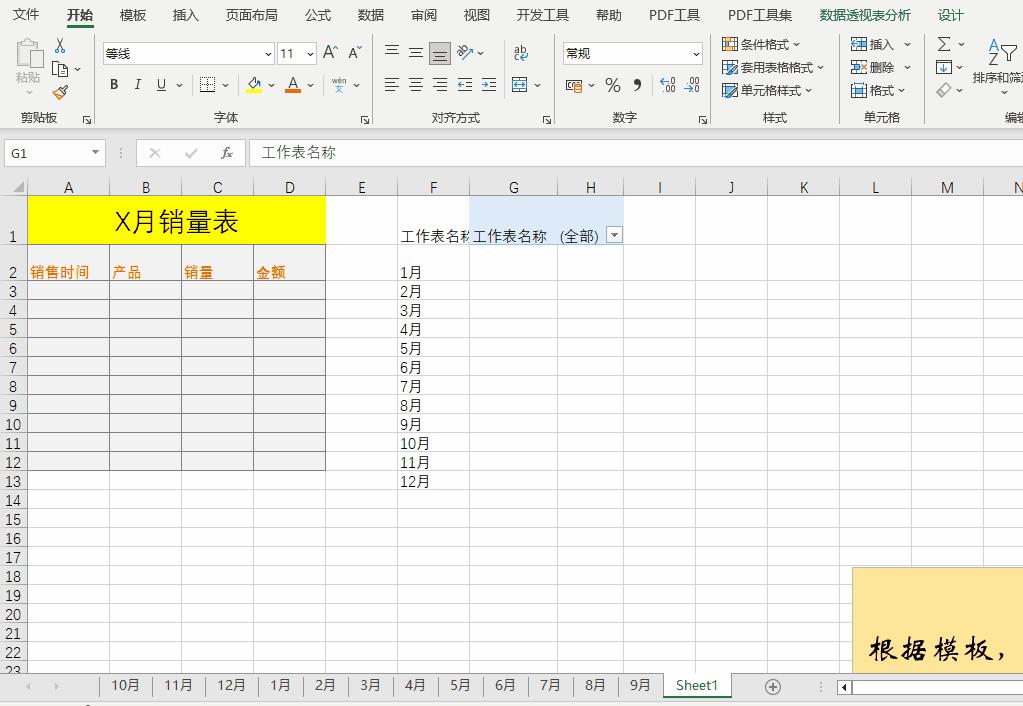Image resolution: width=1023 pixels, height=706 pixels.
Task: Open the worksheet name filter dropdown
Action: point(614,234)
